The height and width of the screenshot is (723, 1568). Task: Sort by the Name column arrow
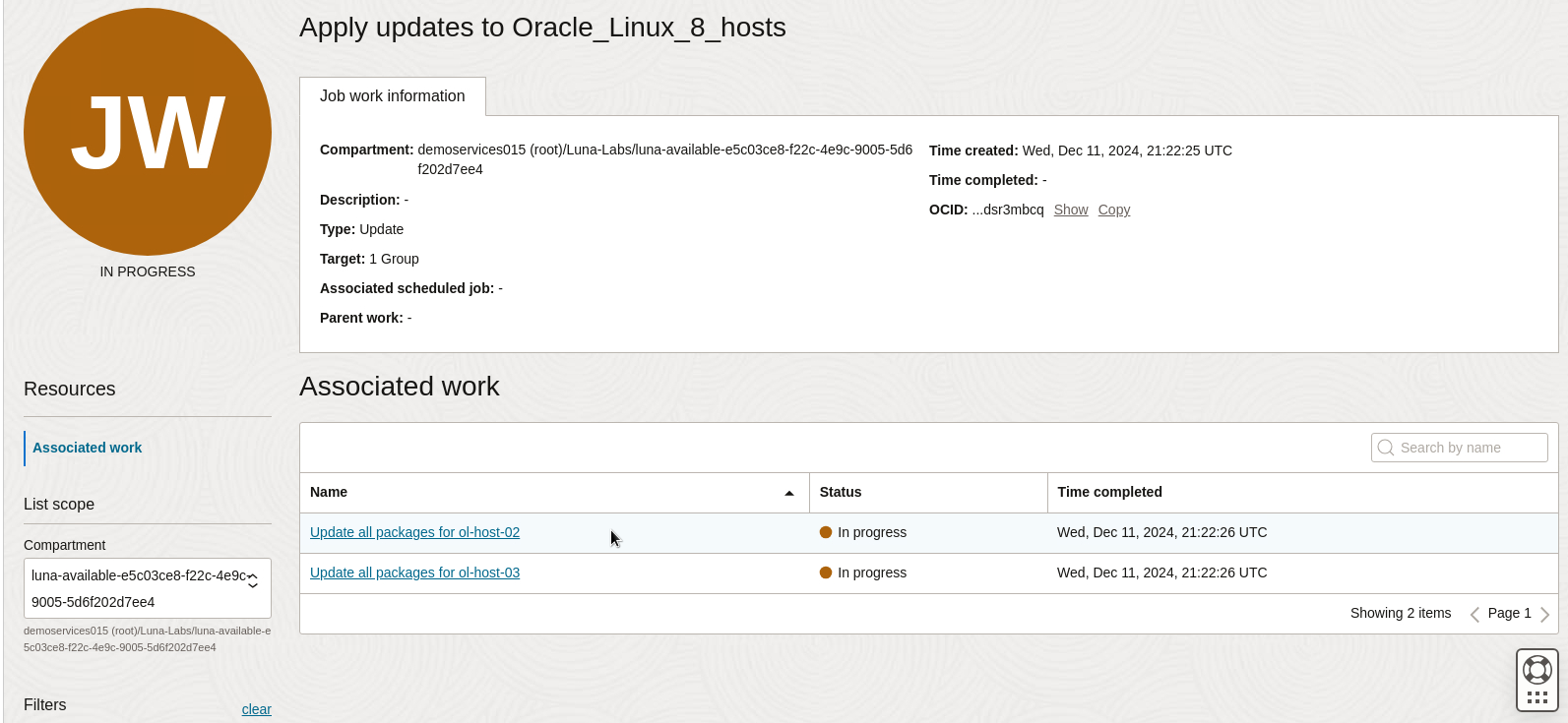click(x=789, y=493)
